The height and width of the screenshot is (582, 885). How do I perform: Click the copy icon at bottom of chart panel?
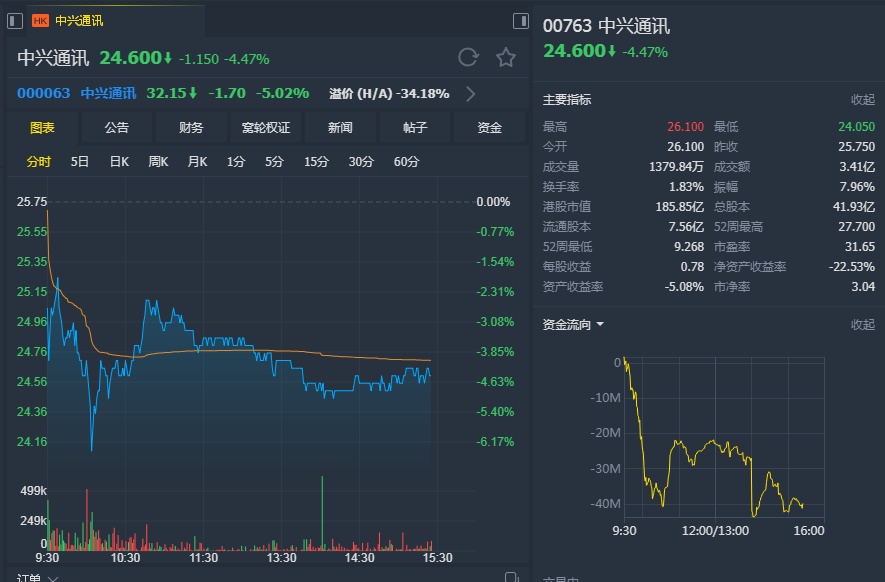point(512,577)
